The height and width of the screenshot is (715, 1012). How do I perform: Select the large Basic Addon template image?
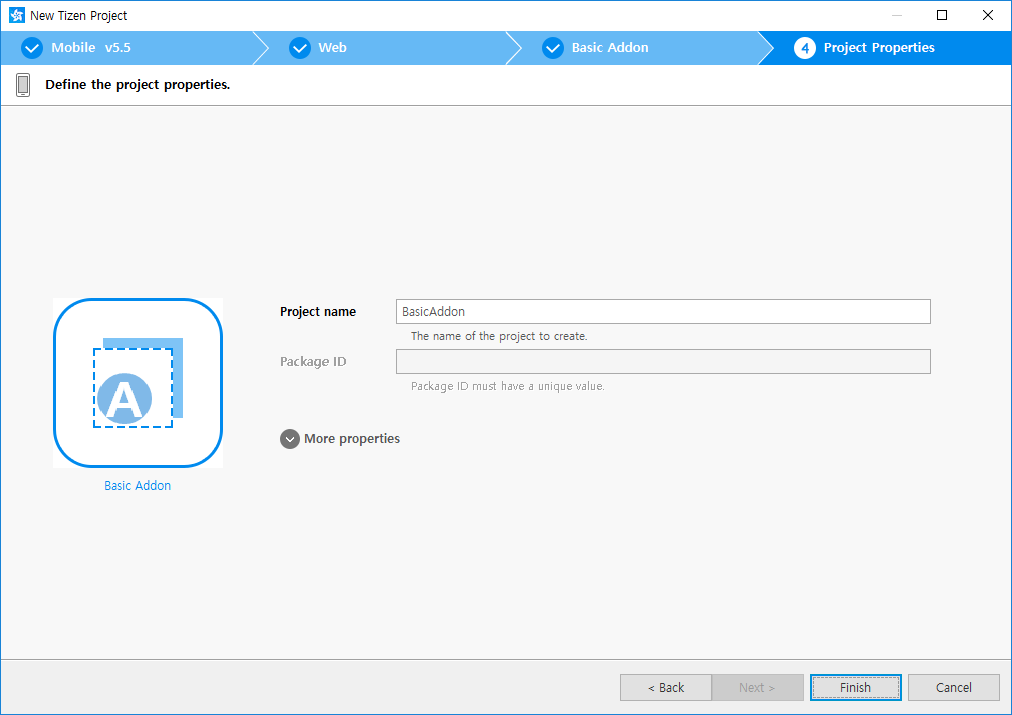click(x=138, y=383)
